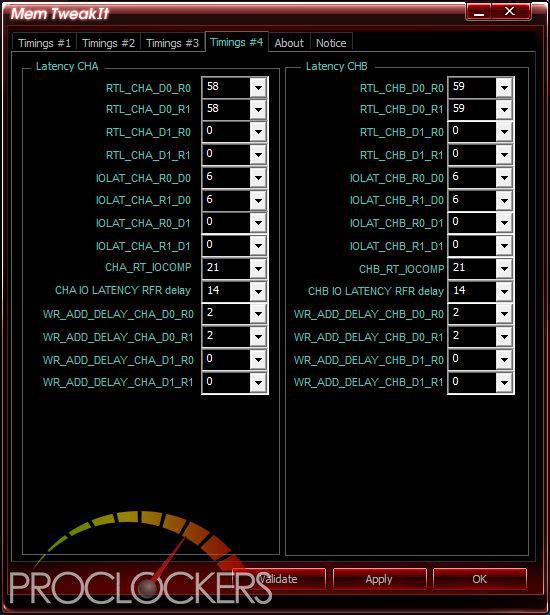The height and width of the screenshot is (615, 550).
Task: Minimize the Mem TweakIt window
Action: click(479, 12)
